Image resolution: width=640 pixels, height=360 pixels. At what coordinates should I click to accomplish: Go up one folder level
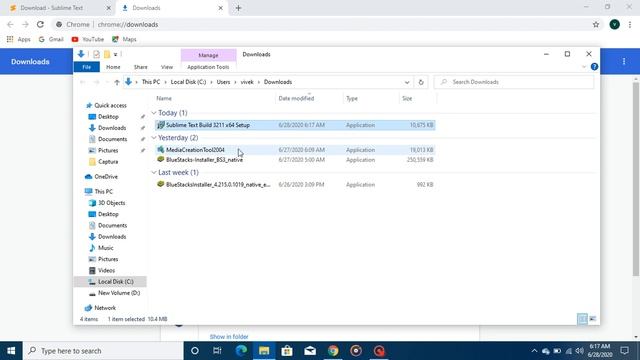(117, 82)
